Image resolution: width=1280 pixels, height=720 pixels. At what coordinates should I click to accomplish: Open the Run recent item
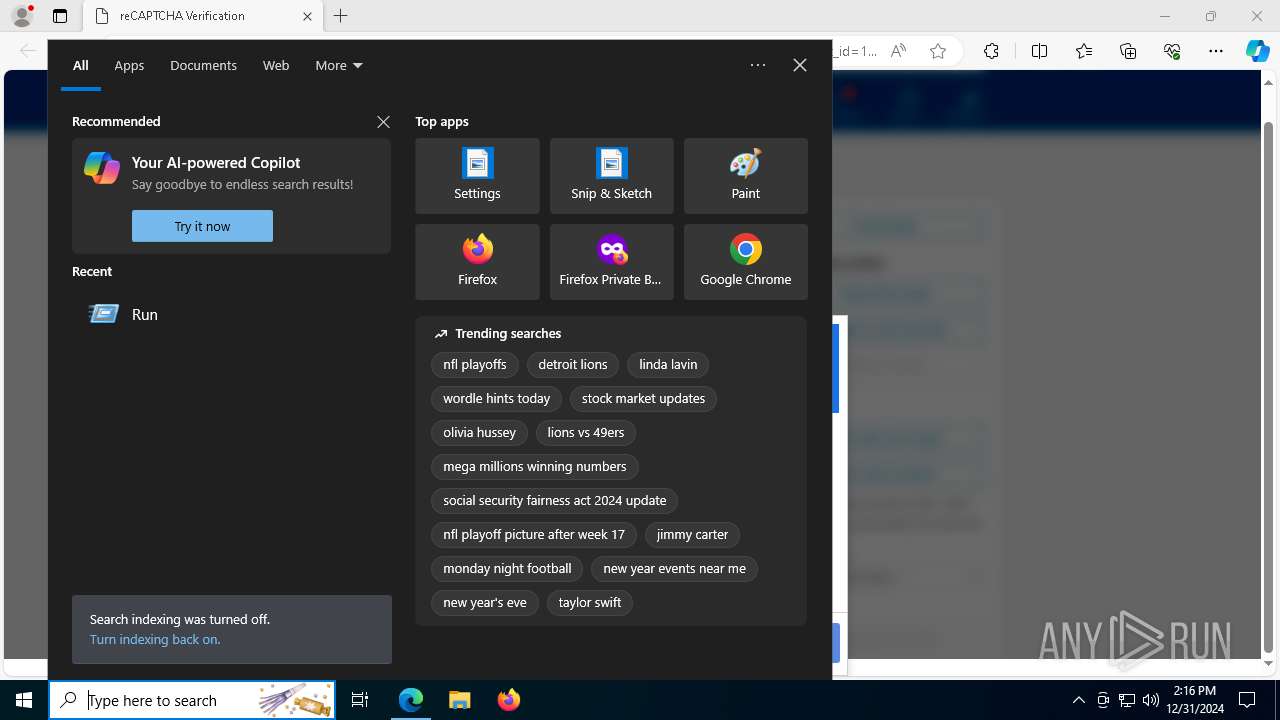231,314
